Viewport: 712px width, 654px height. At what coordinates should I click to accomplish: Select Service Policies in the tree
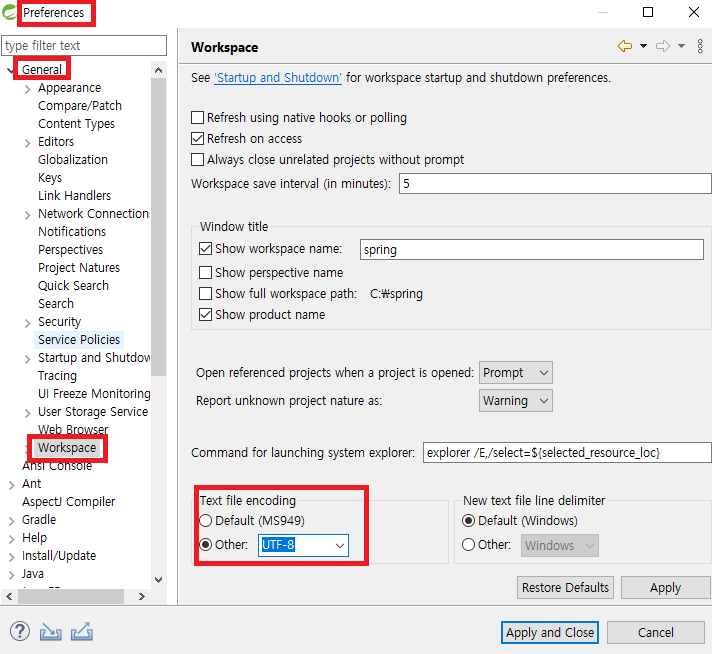point(79,339)
